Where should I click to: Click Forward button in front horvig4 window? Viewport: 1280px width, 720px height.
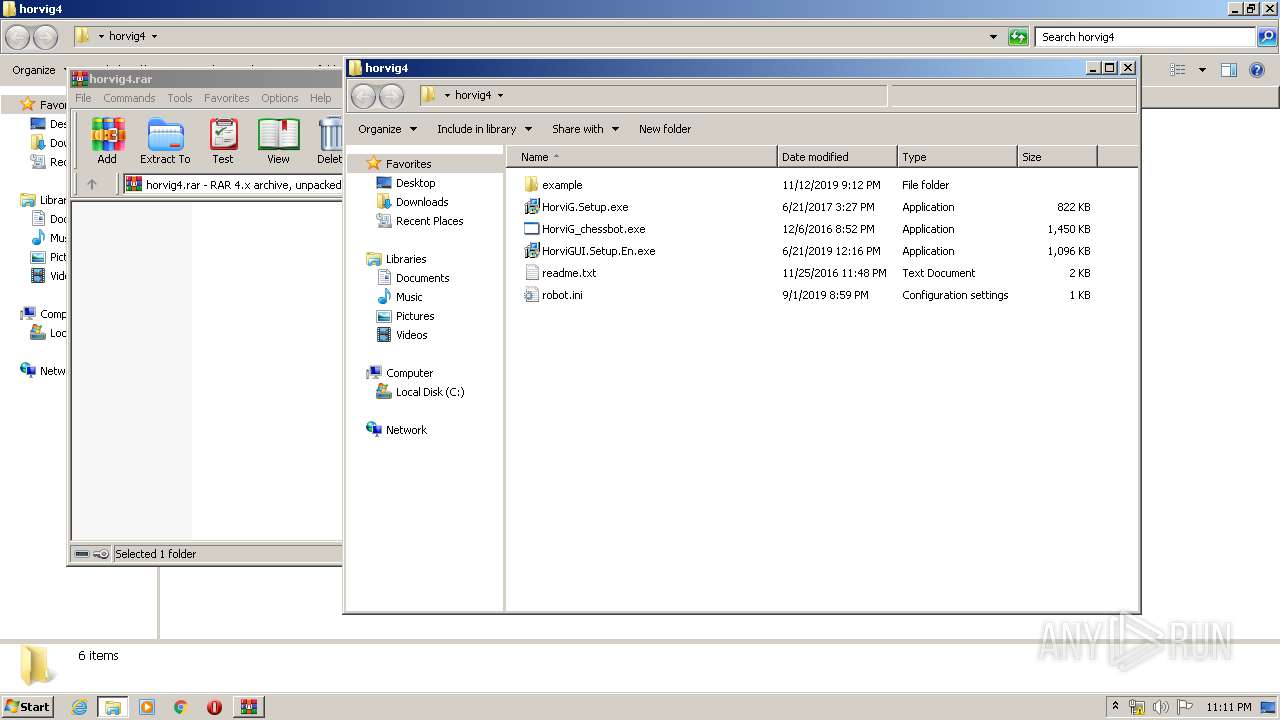pos(391,95)
